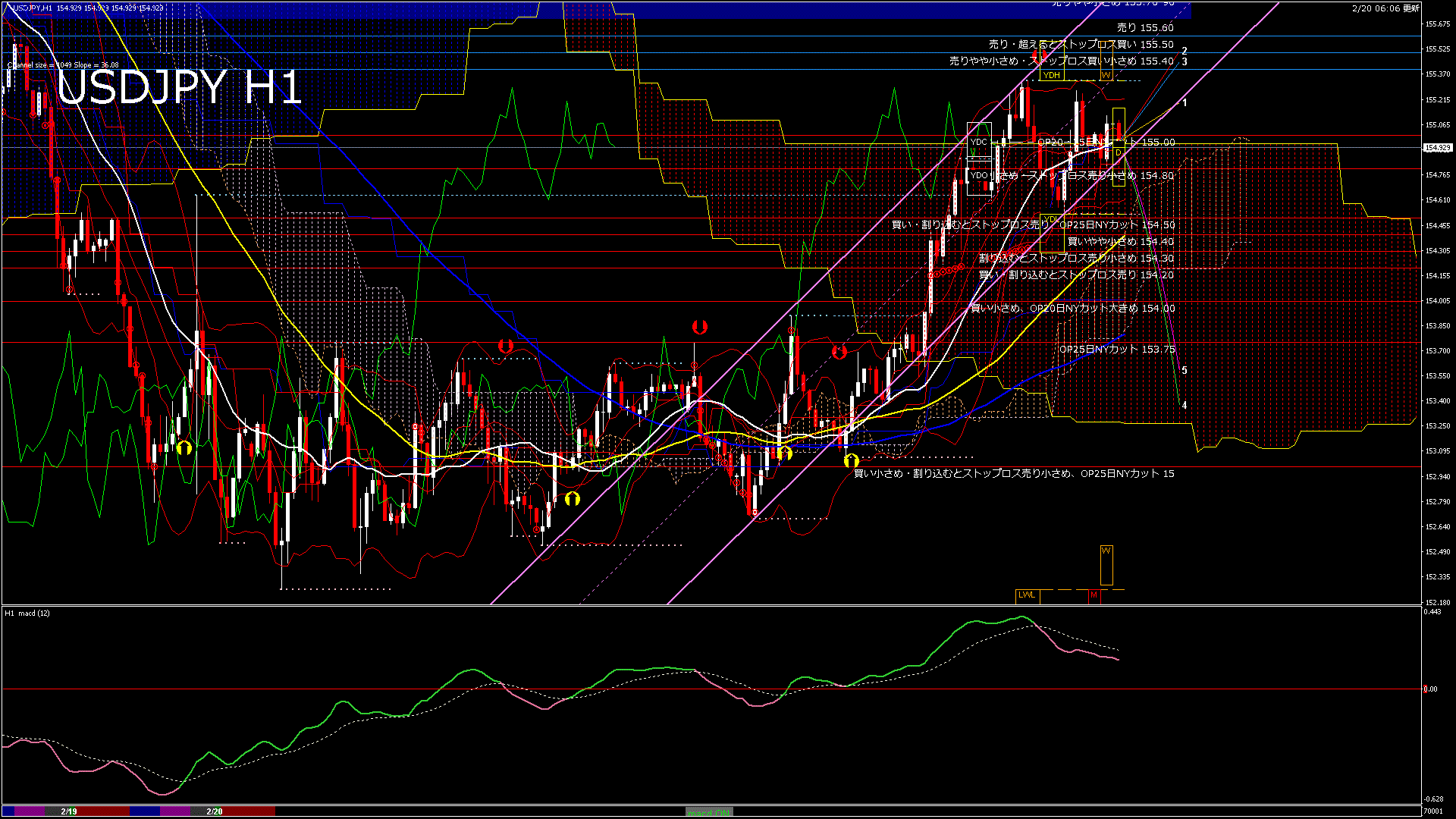Click the red M marker box near the chart bottom
Screen dimensions: 1456x819
coord(1093,597)
